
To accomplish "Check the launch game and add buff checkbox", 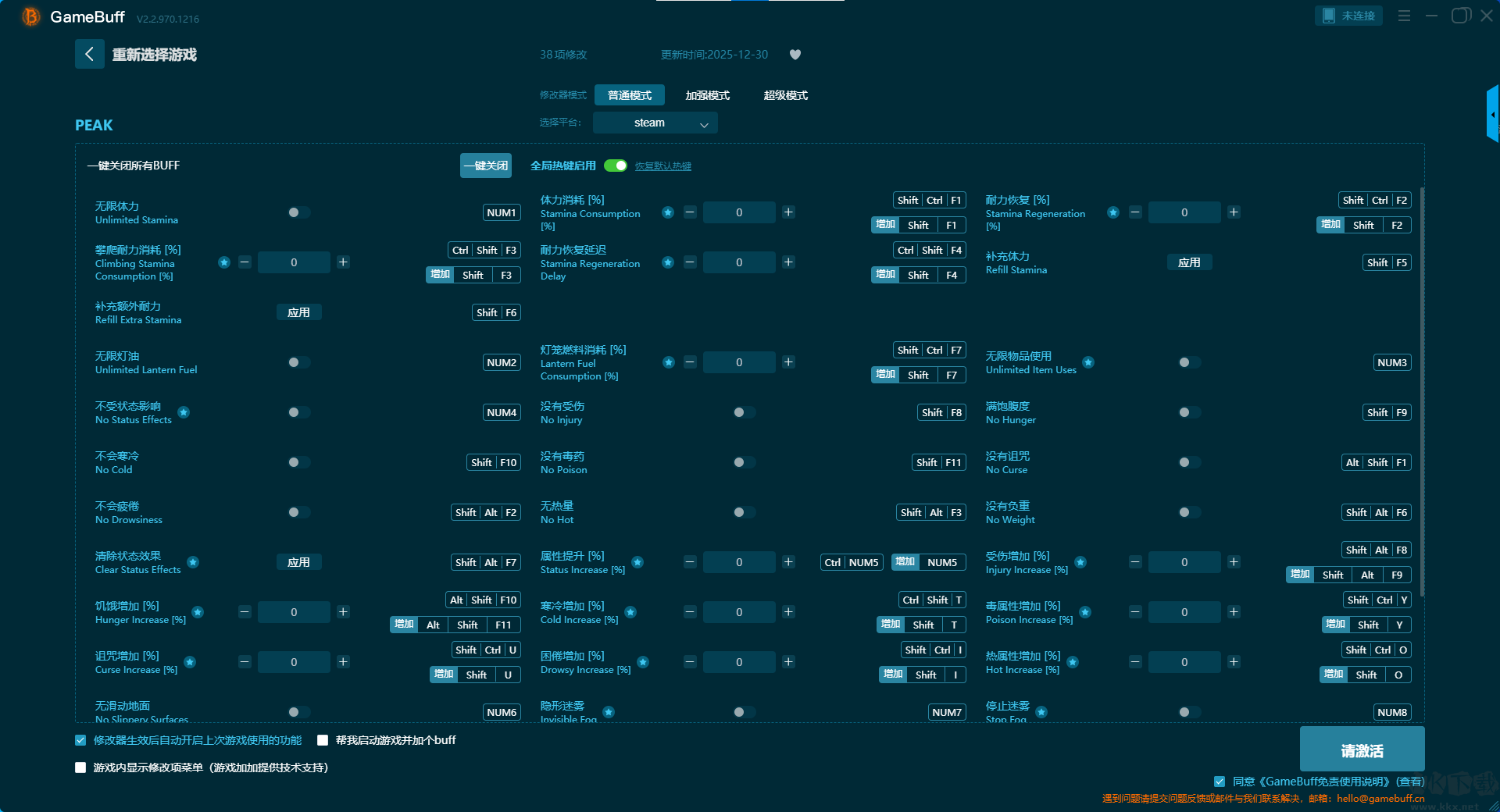I will coord(323,740).
